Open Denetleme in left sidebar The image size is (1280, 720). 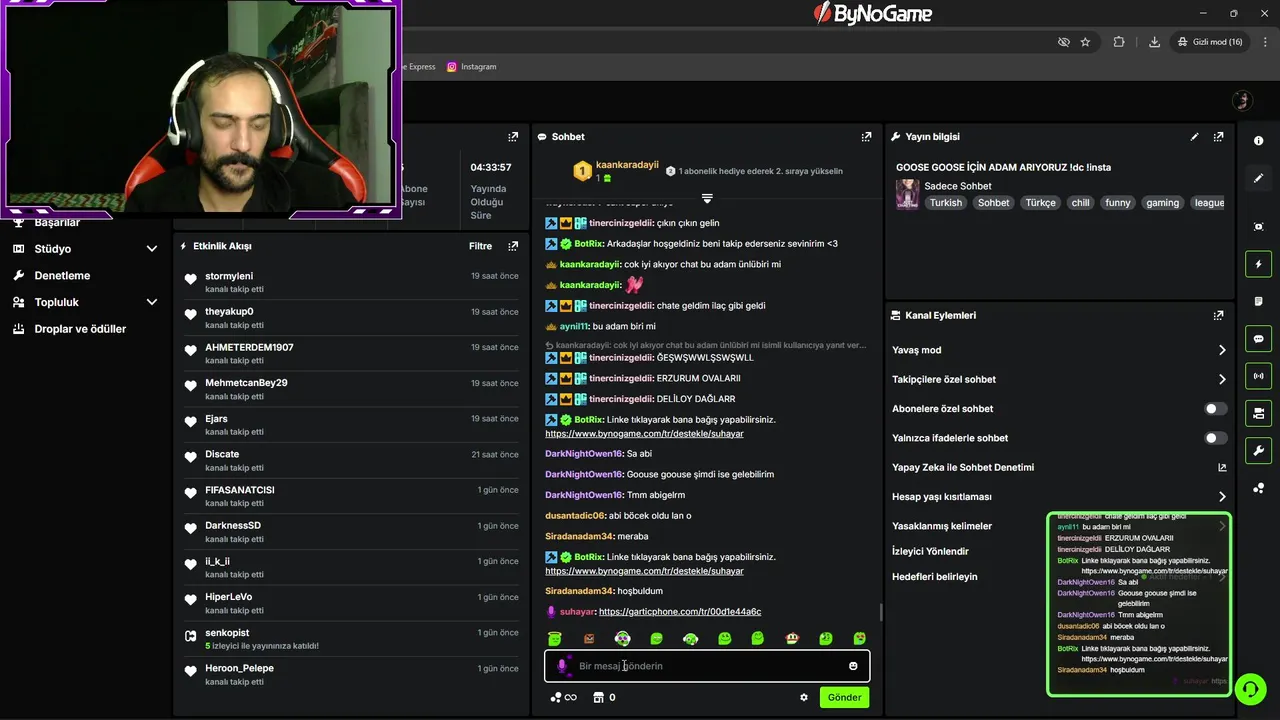point(62,275)
